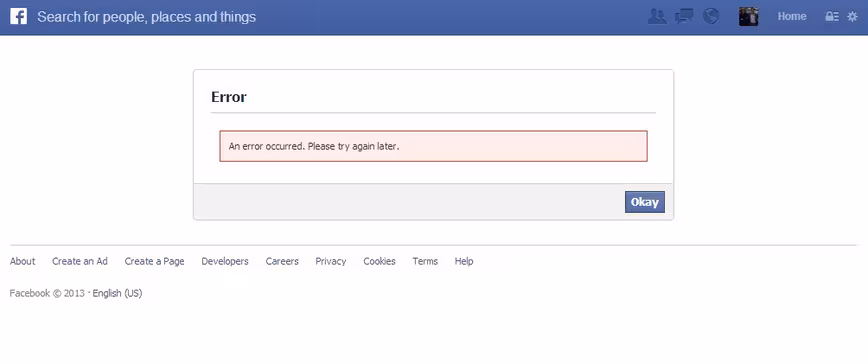Open the friend requests icon
This screenshot has height=364, width=868.
tap(657, 17)
